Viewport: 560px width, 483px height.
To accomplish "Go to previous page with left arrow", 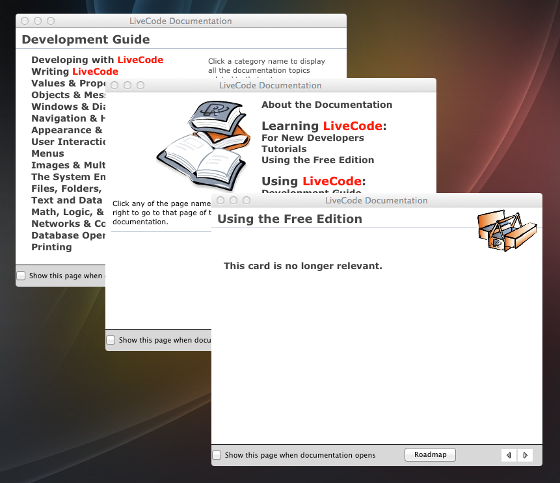I will pos(509,455).
